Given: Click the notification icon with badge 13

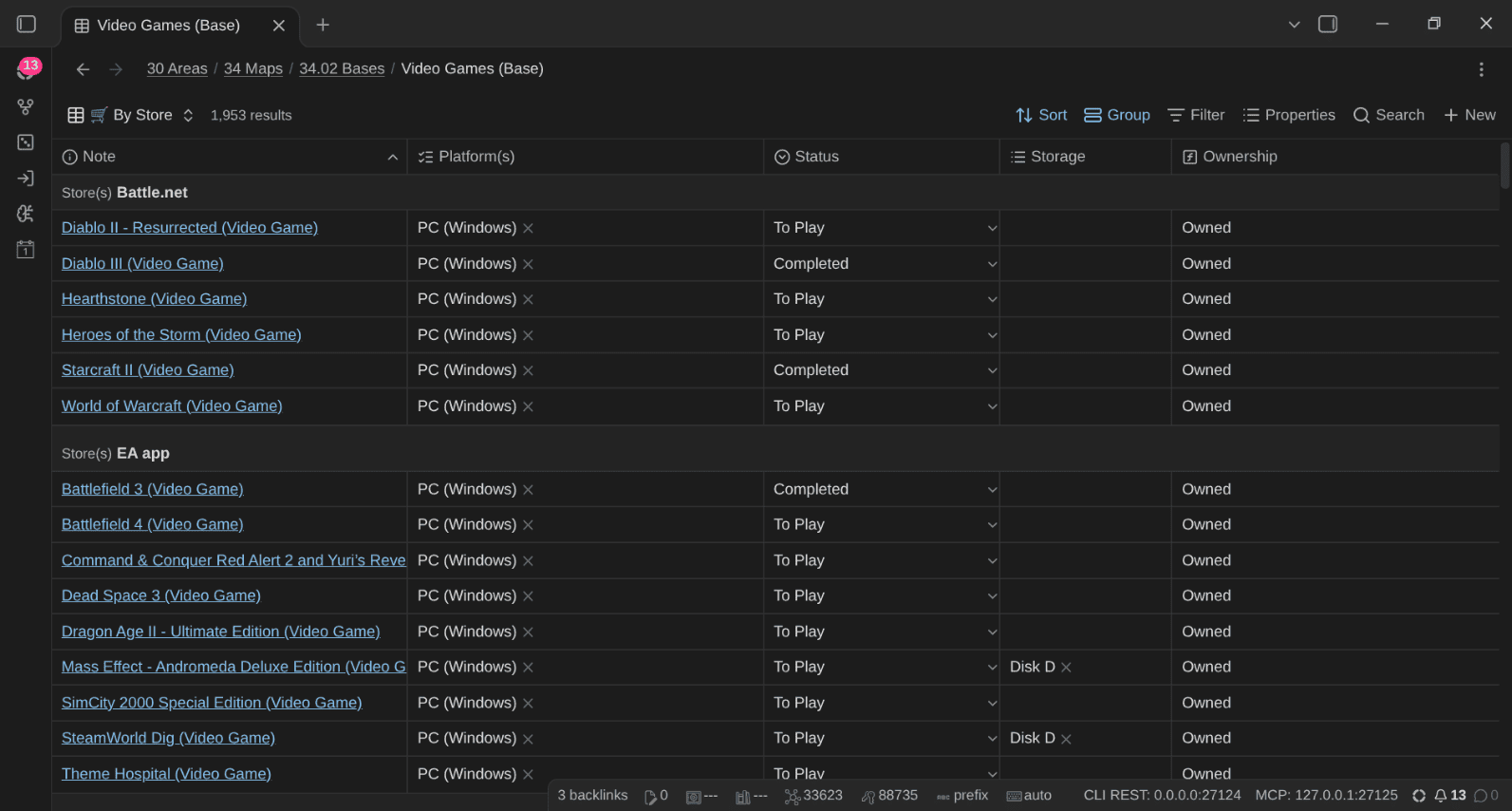Looking at the screenshot, I should coord(27,69).
